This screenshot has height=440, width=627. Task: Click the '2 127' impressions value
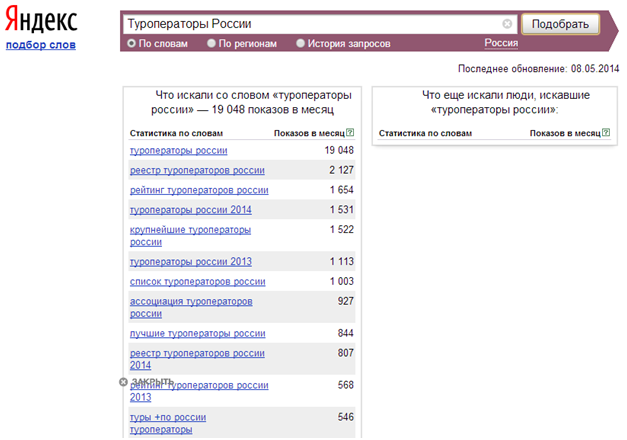(341, 170)
